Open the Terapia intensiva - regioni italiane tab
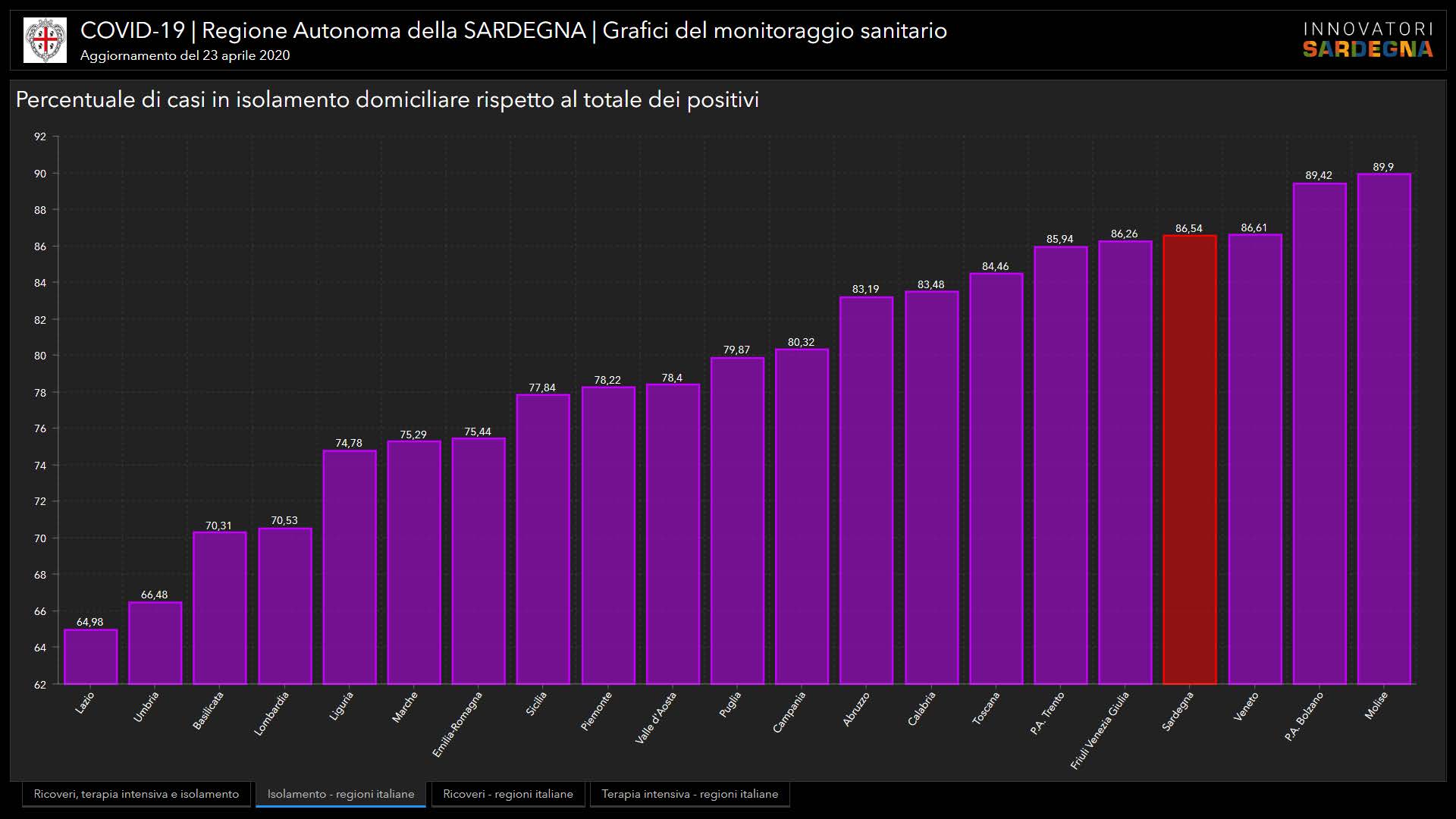The height and width of the screenshot is (819, 1456). pyautogui.click(x=689, y=794)
